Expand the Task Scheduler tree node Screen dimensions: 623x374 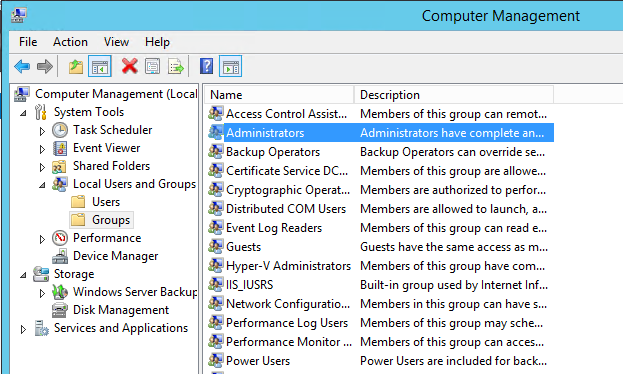point(42,131)
